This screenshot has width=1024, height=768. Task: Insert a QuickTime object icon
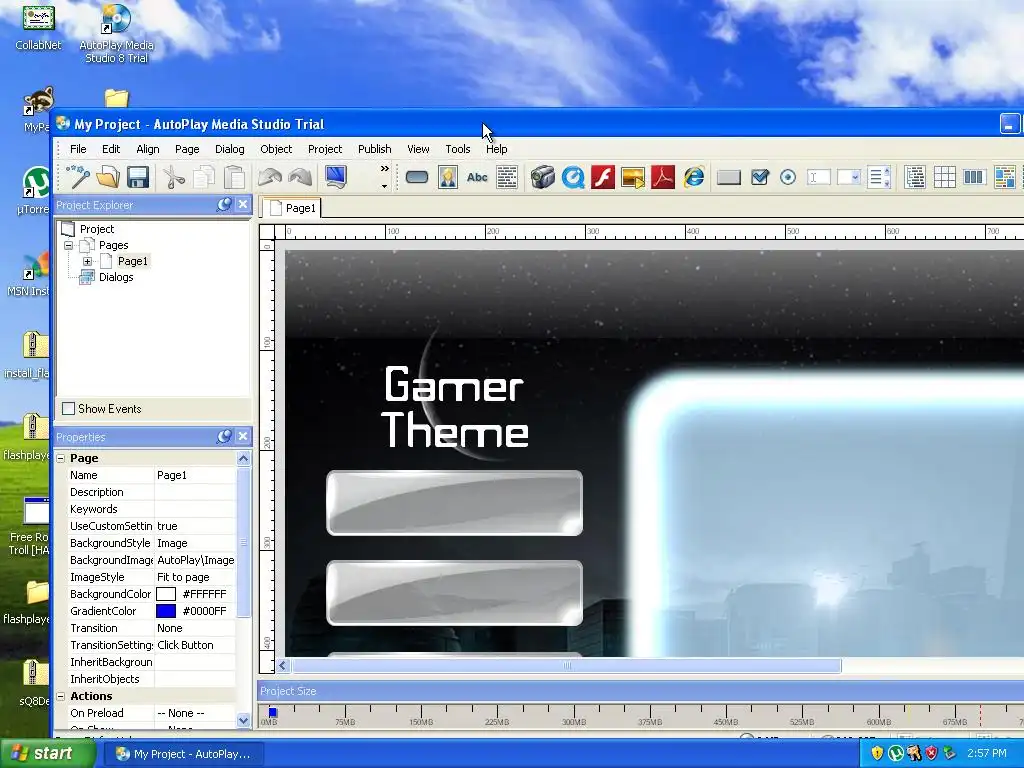point(573,177)
